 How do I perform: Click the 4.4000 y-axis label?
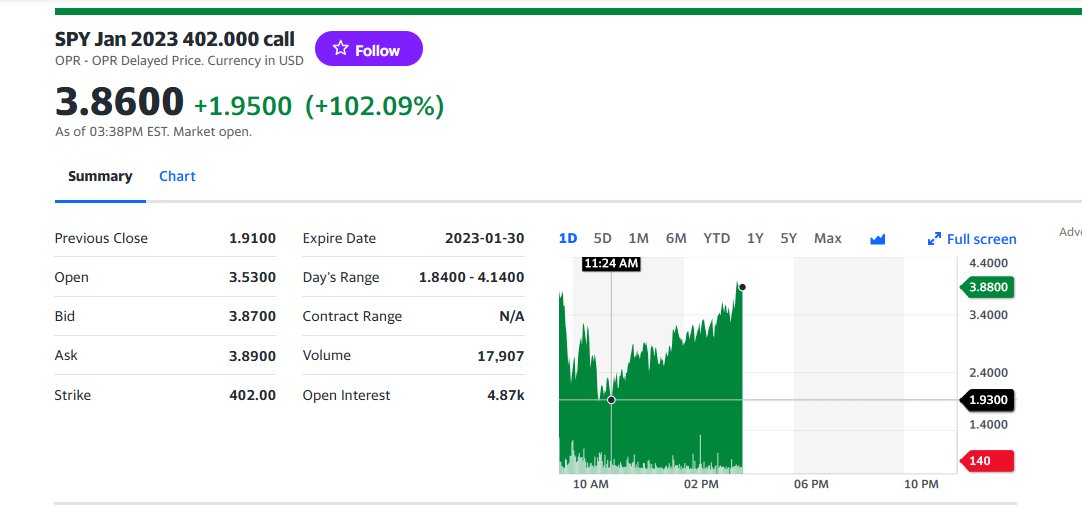pos(988,263)
